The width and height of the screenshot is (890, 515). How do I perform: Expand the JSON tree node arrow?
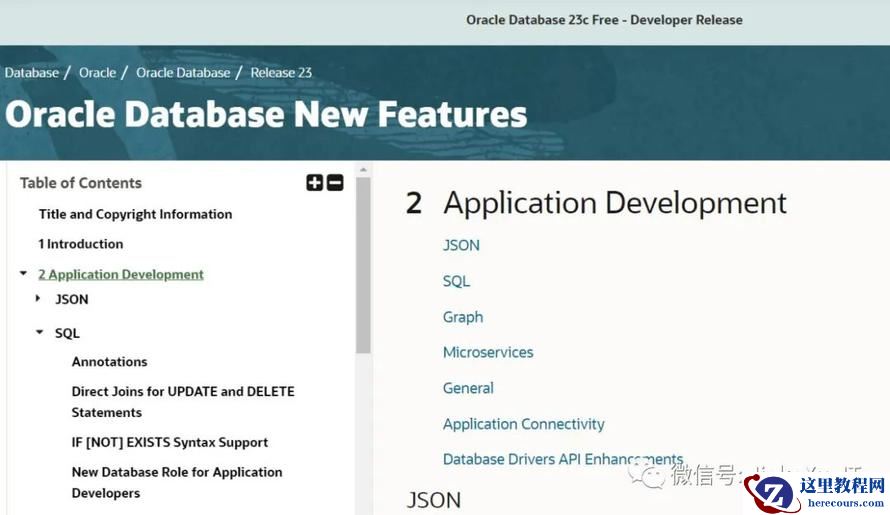[x=38, y=299]
